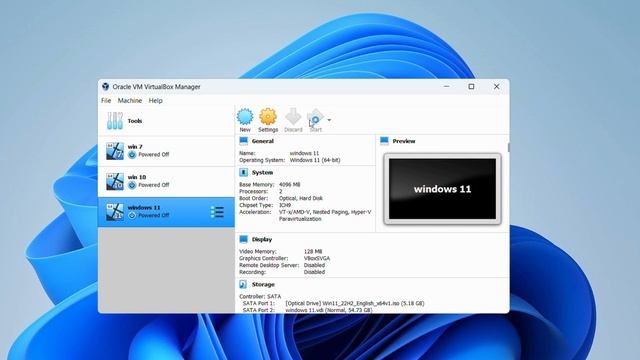Click the New virtual machine icon
This screenshot has width=640, height=360.
click(x=245, y=117)
